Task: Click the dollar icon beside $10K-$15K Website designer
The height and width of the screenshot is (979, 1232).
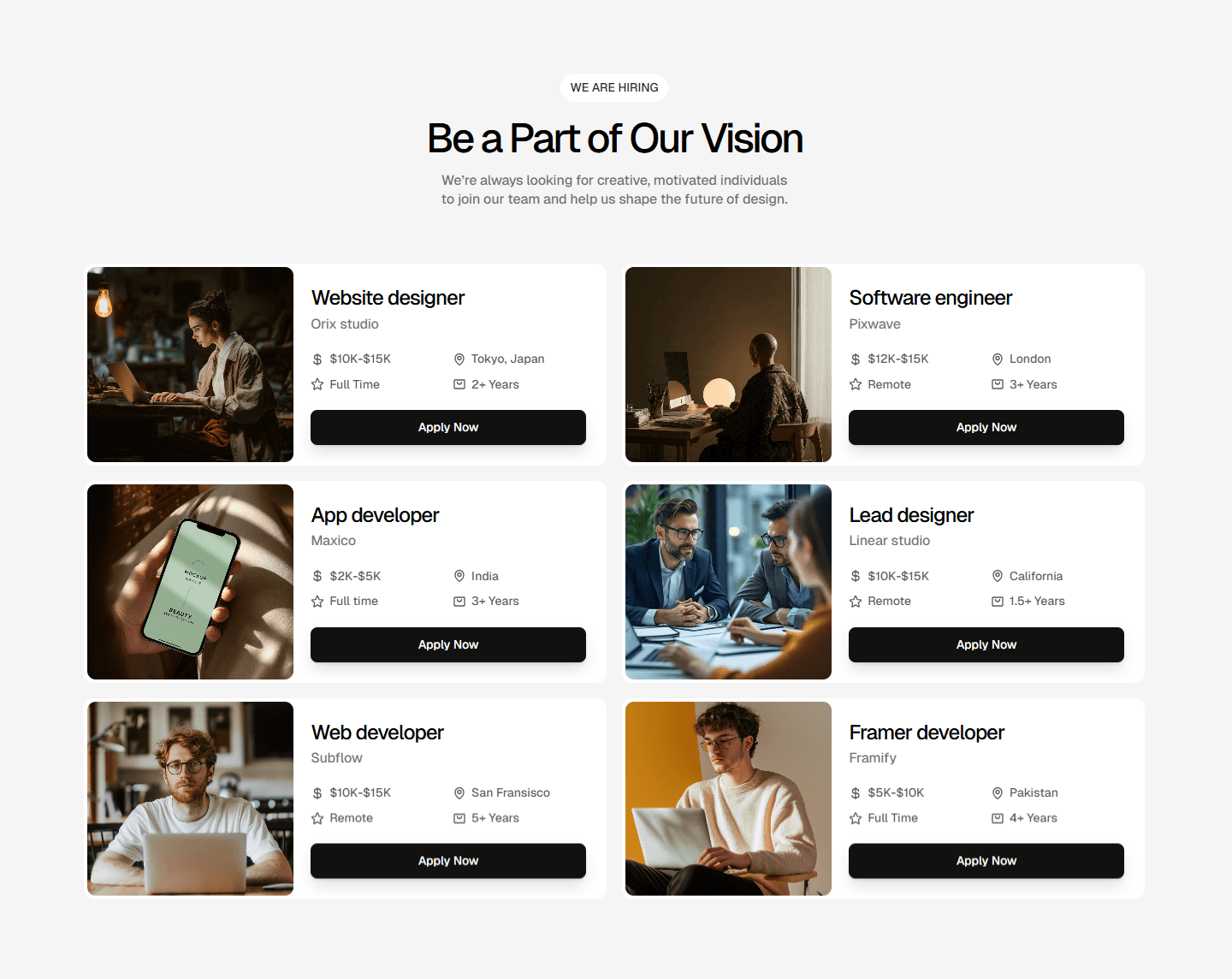Action: 317,359
